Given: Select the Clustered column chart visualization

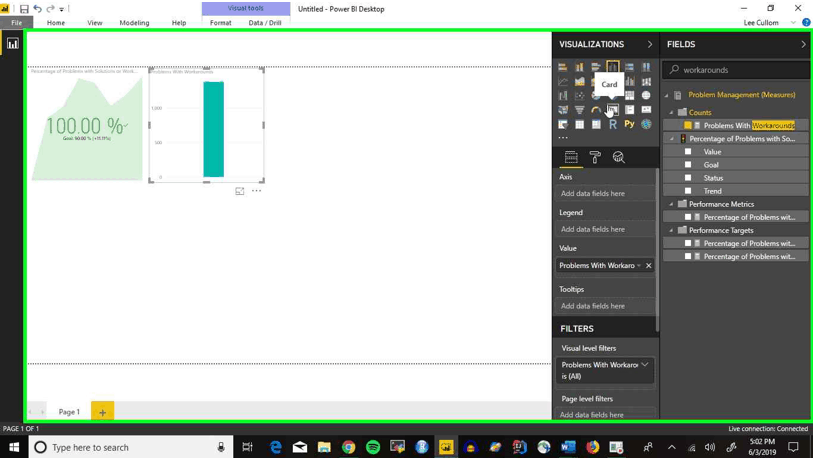Looking at the screenshot, I should point(613,67).
